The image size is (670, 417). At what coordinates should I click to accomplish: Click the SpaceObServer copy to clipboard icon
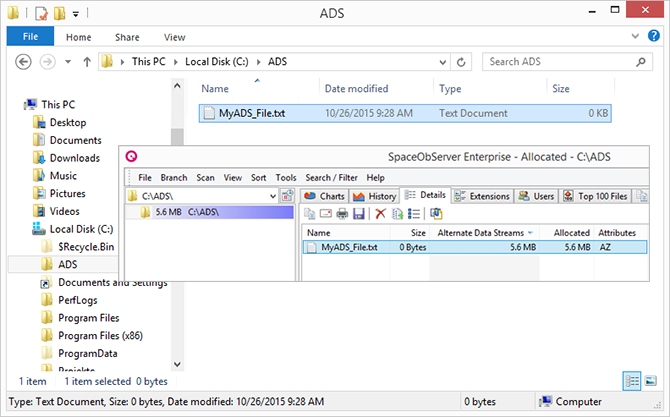309,213
